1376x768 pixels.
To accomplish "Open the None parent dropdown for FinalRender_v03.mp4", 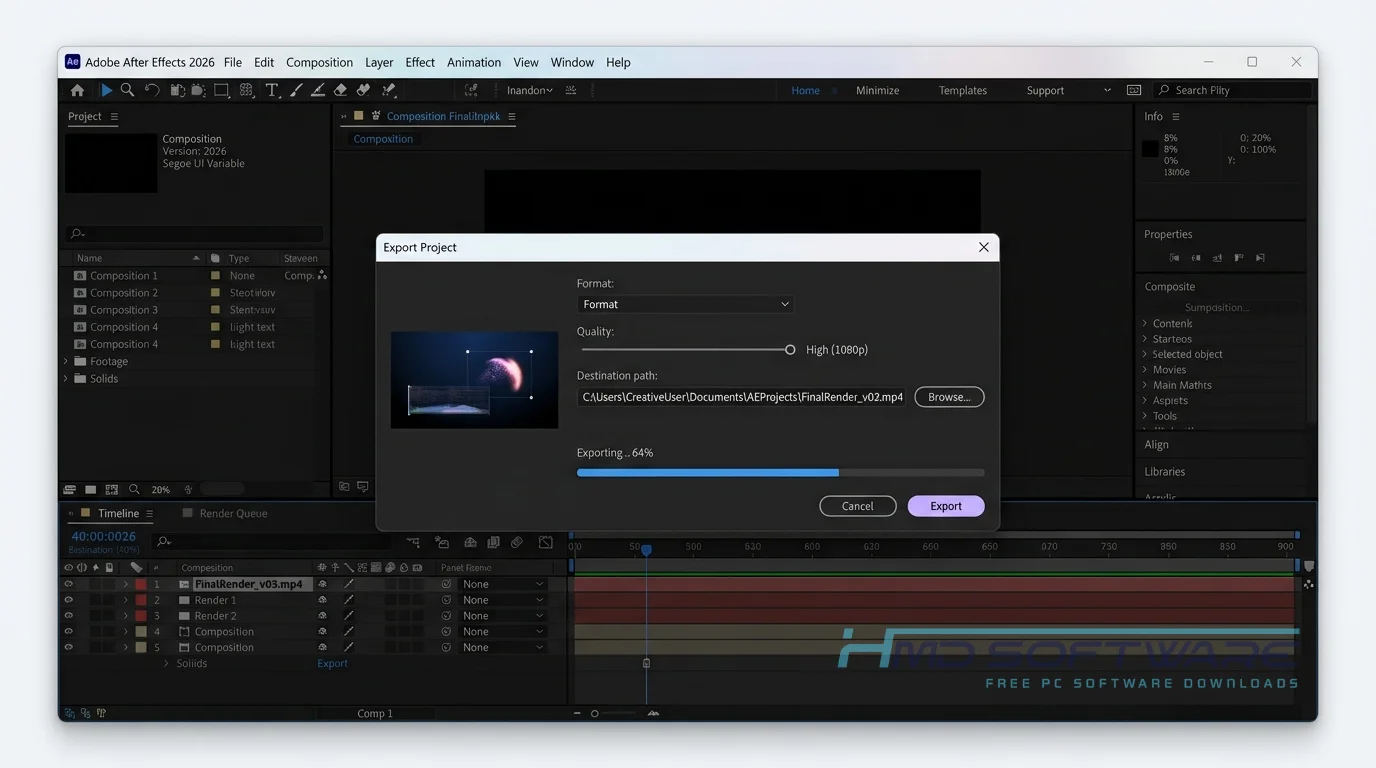I will [503, 584].
